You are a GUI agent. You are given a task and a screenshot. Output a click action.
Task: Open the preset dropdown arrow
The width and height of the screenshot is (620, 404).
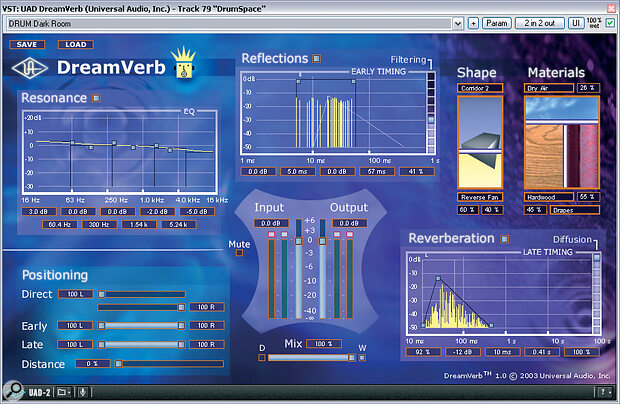(x=457, y=24)
